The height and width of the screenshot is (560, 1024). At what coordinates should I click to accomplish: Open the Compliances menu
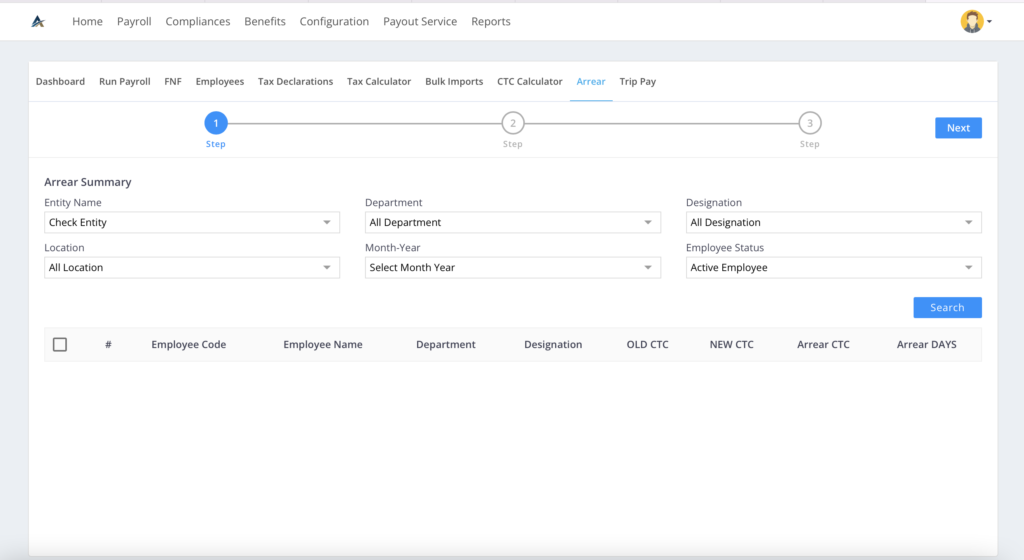198,22
